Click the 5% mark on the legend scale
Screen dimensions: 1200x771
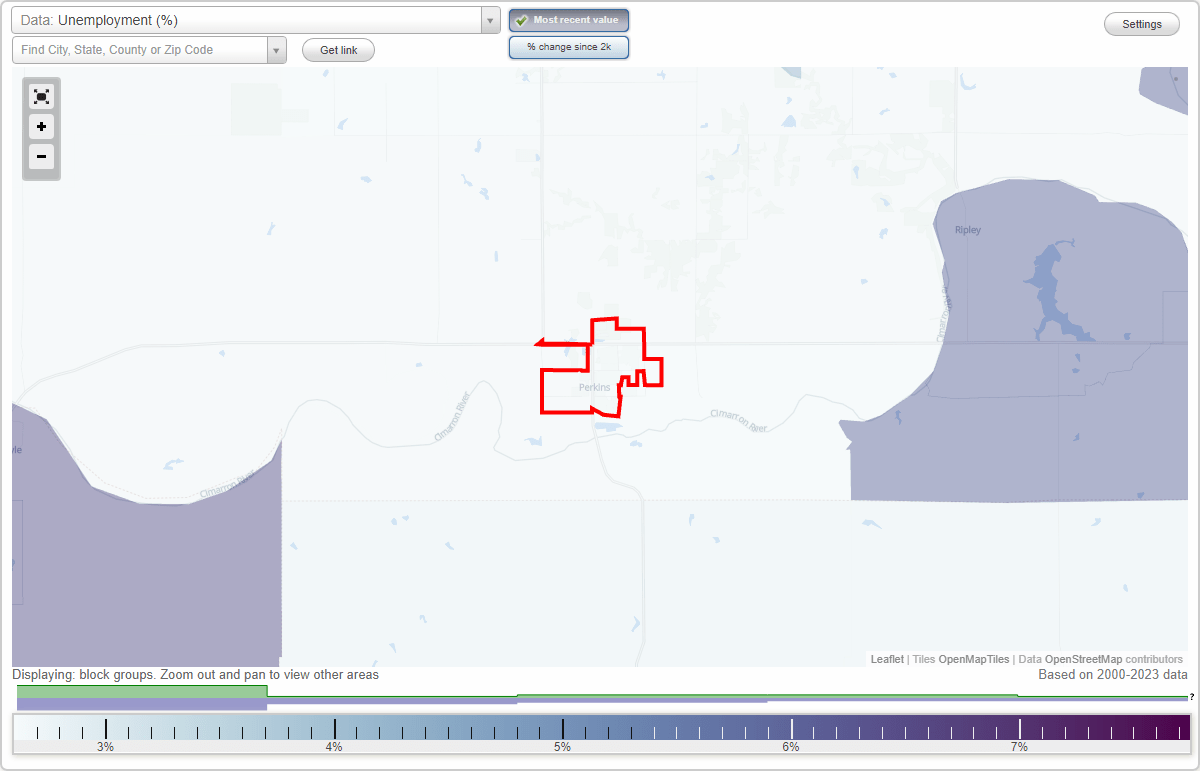pyautogui.click(x=563, y=727)
